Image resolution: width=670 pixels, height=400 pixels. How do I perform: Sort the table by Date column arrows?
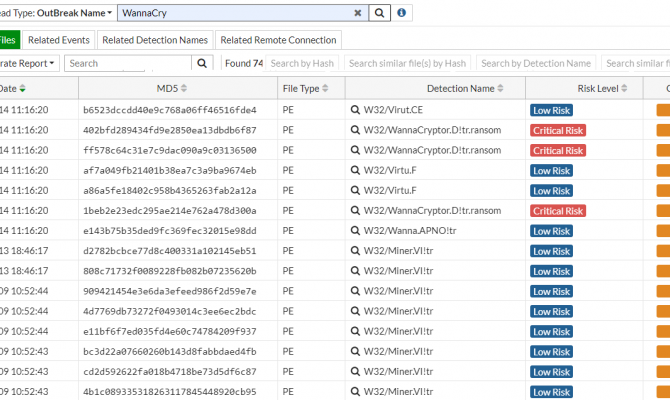[22, 88]
